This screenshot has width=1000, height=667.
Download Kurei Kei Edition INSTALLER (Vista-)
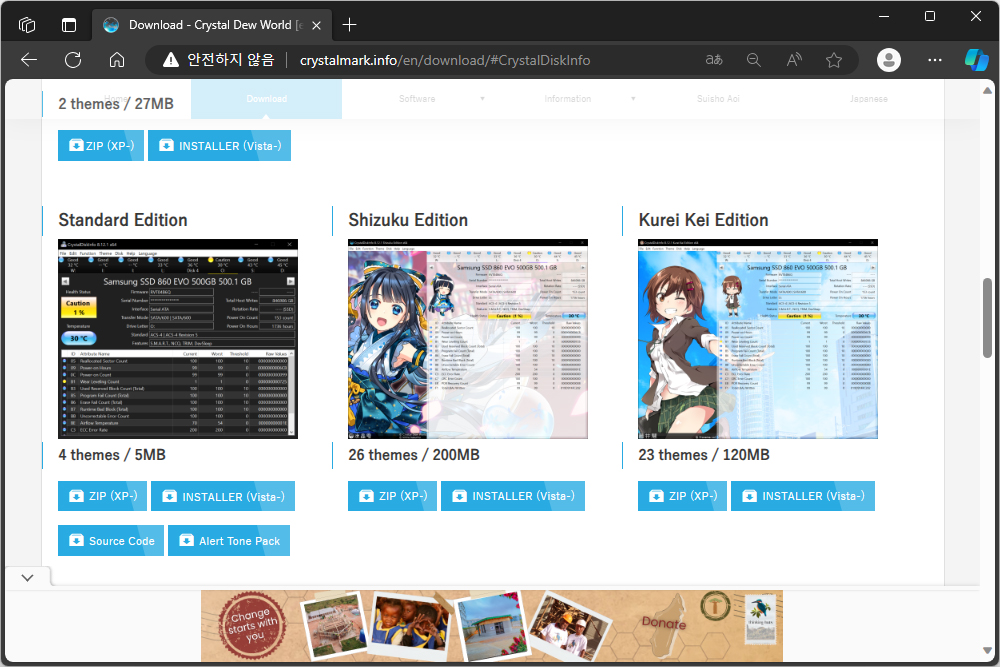point(803,496)
